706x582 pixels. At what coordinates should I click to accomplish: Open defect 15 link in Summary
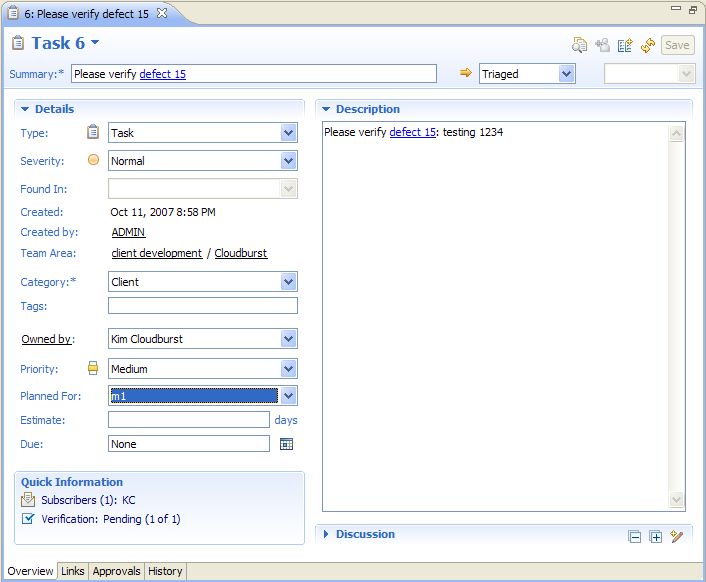coord(163,74)
